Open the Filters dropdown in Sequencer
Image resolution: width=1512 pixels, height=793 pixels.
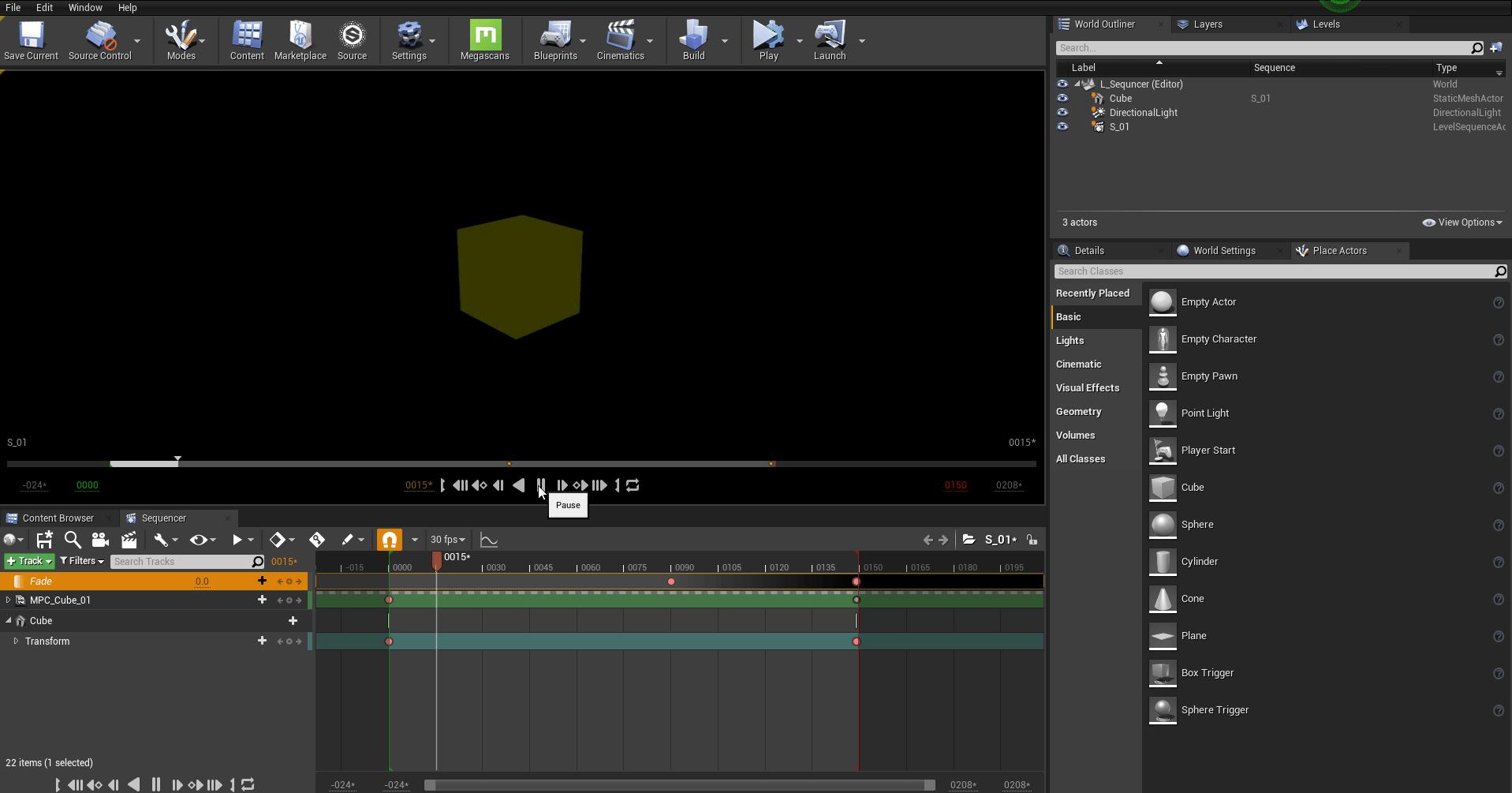(81, 561)
